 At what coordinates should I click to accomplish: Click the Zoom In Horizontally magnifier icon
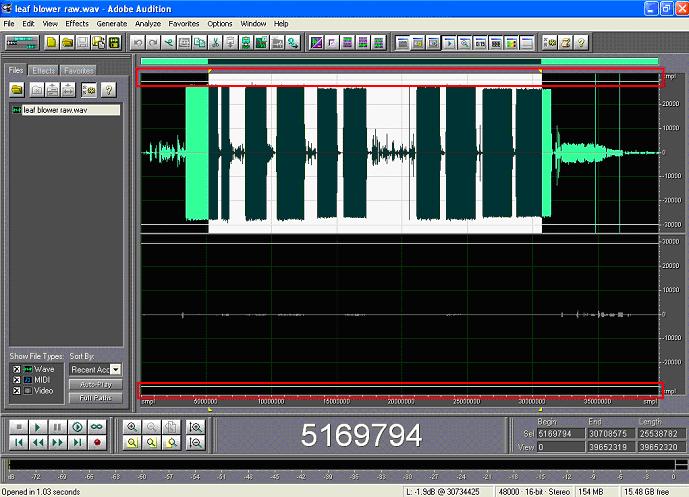pyautogui.click(x=132, y=427)
